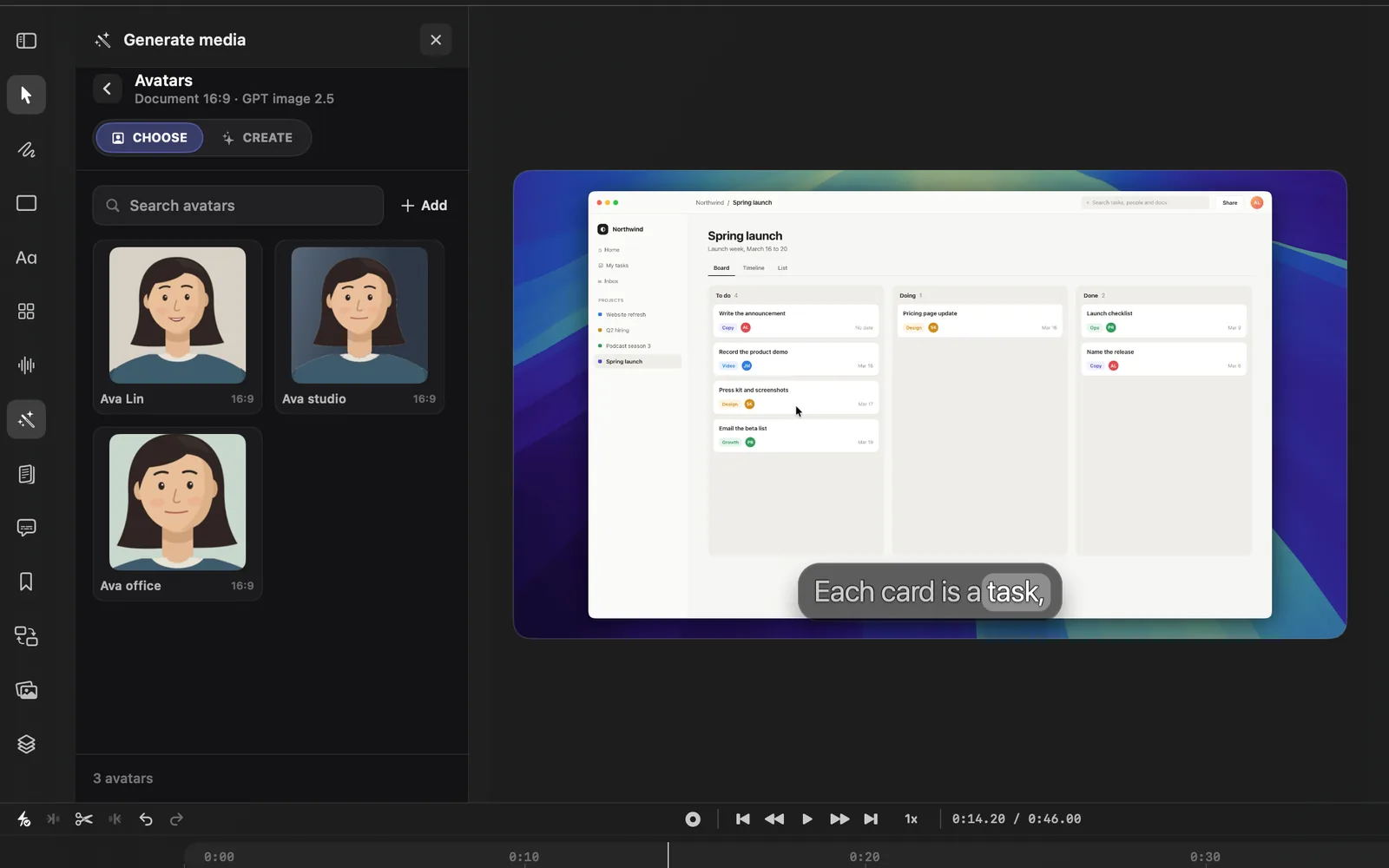Viewport: 1389px width, 868px height.
Task: Open the layers stack panel
Action: (26, 744)
